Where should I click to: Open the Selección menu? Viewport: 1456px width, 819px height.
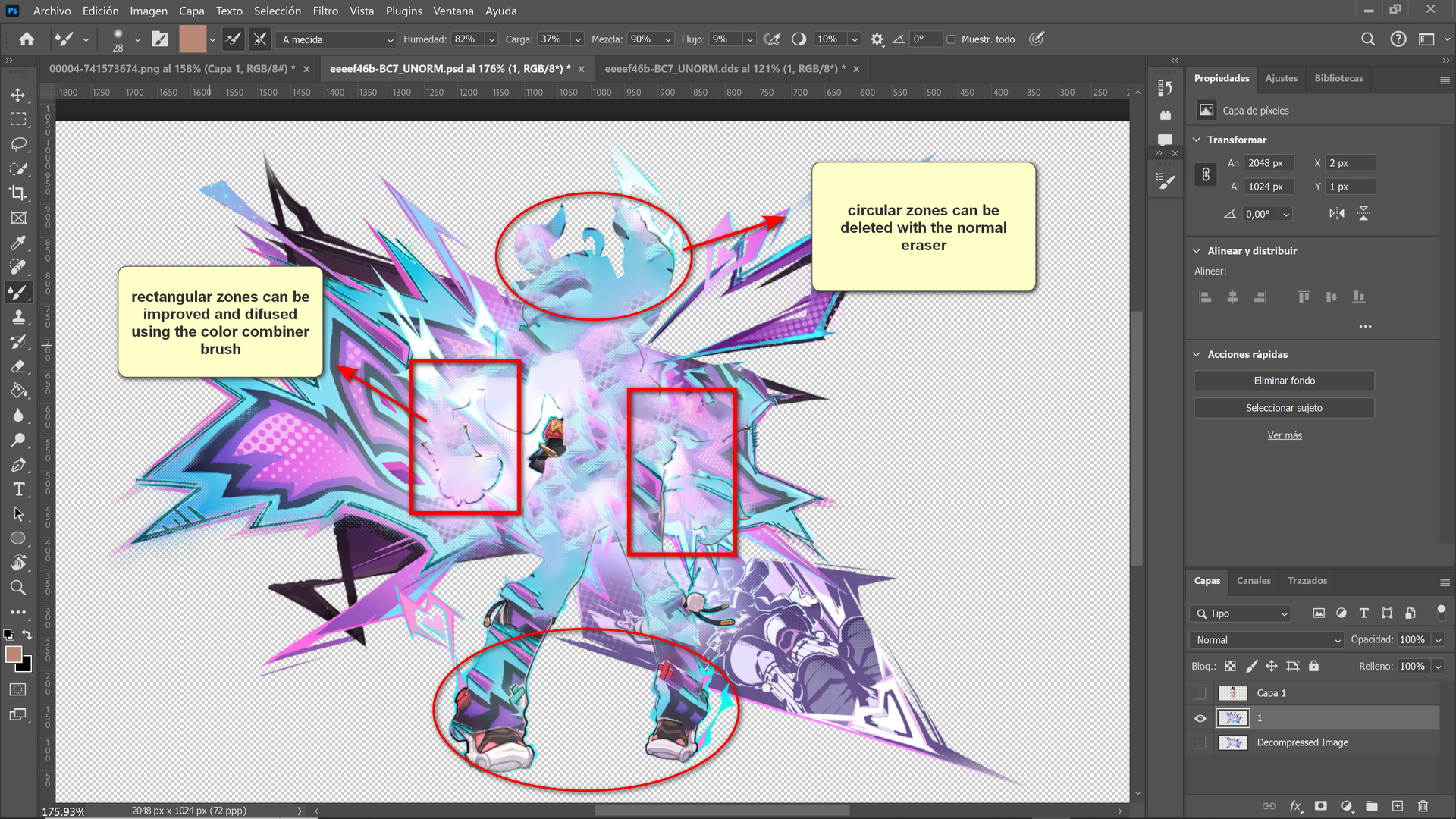(278, 11)
